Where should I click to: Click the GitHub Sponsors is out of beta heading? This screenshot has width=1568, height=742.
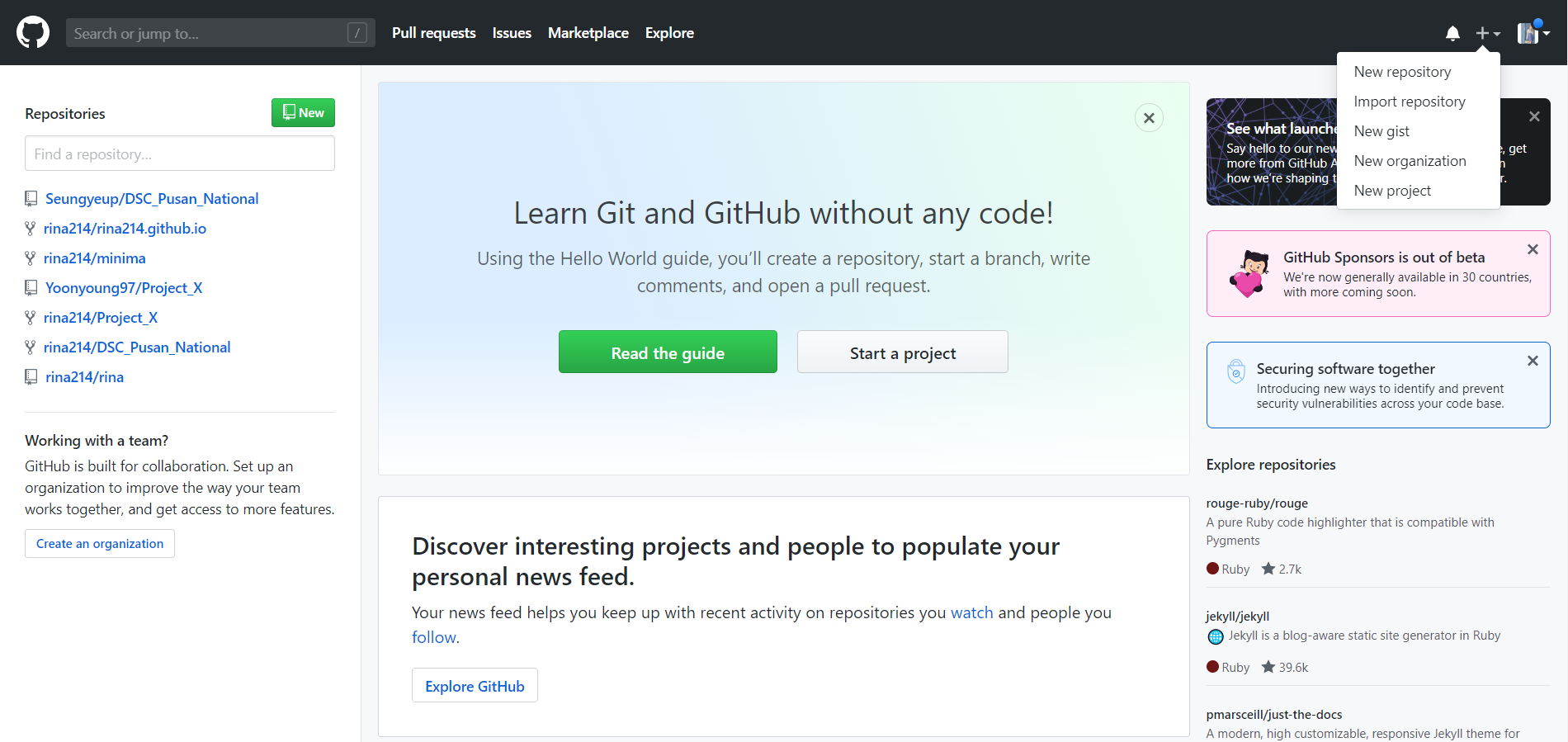[x=1384, y=258]
